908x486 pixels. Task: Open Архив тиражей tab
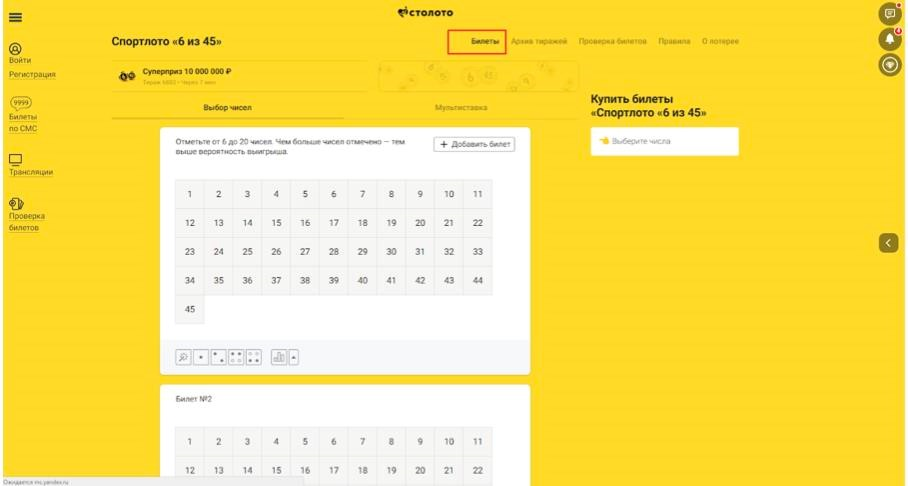(539, 42)
